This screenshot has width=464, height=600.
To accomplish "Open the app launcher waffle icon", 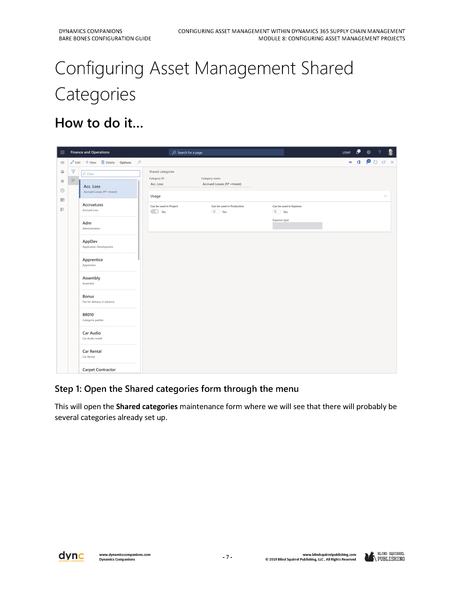I will tap(62, 152).
